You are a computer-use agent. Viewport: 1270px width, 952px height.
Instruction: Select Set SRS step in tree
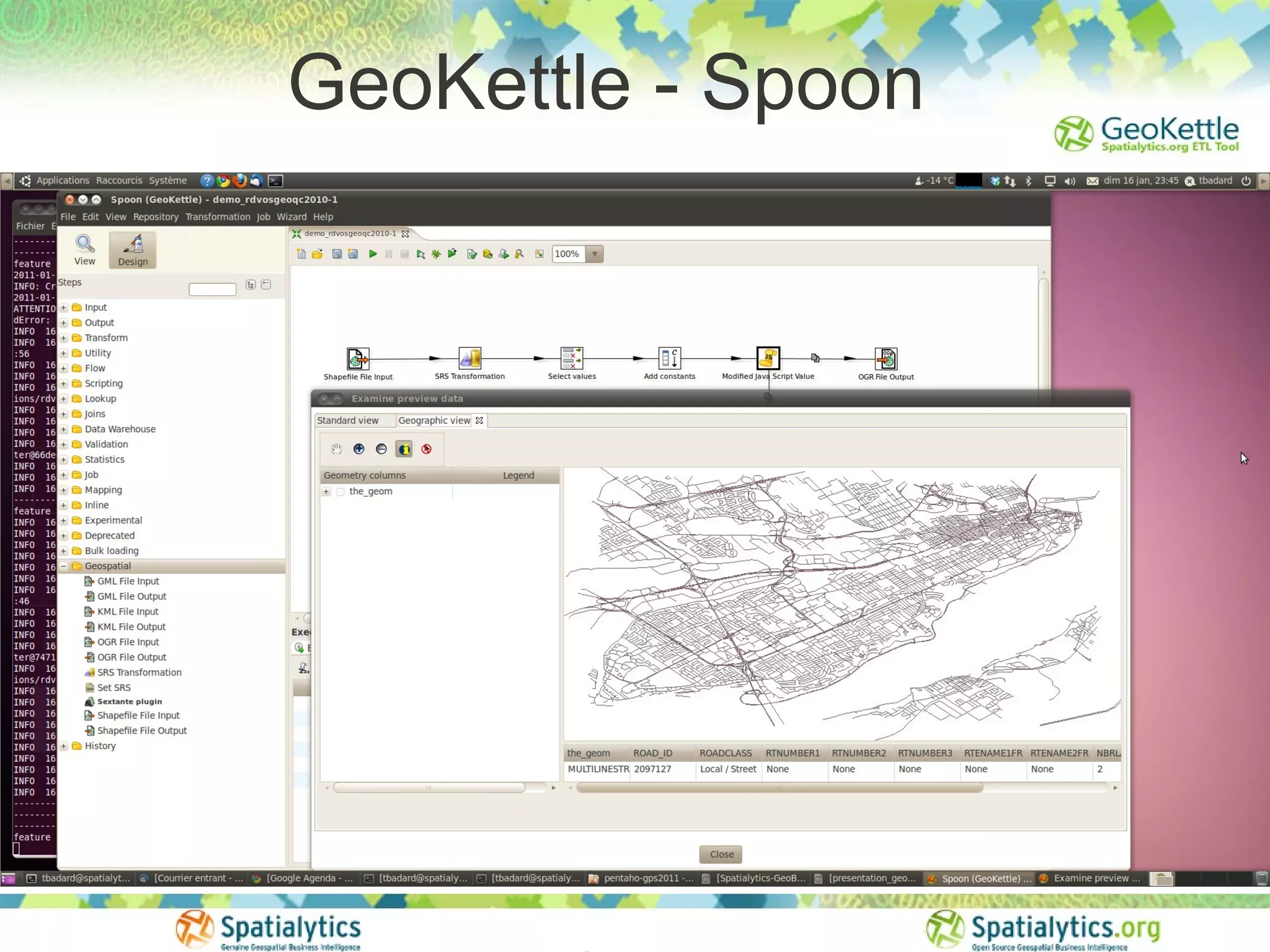pyautogui.click(x=113, y=687)
